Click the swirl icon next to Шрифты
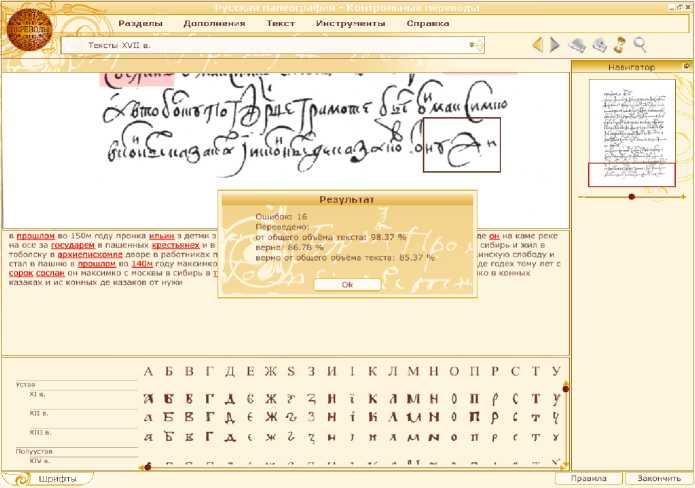The height and width of the screenshot is (488, 695). click(x=20, y=479)
